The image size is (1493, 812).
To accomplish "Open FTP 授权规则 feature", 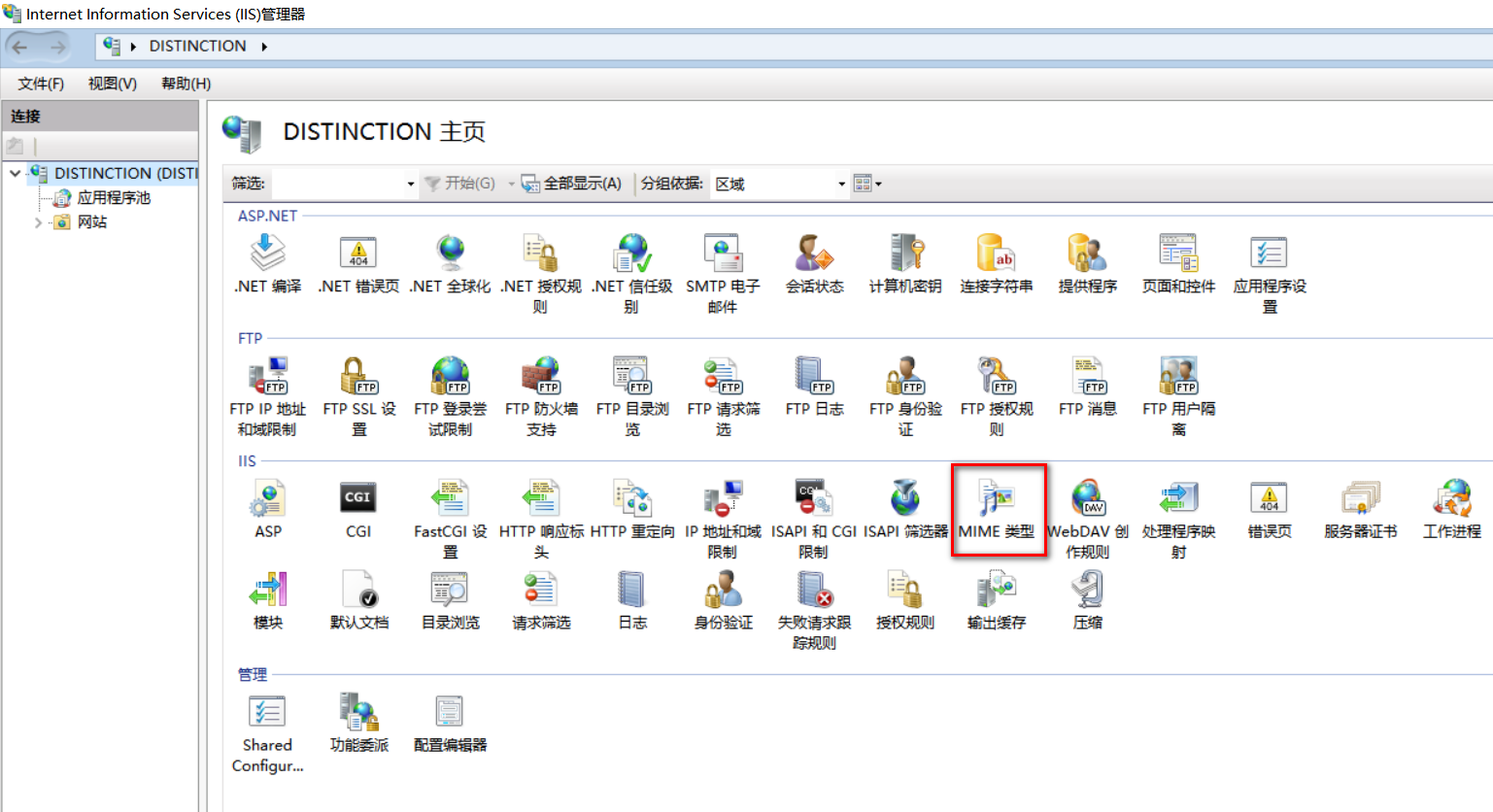I will click(997, 396).
